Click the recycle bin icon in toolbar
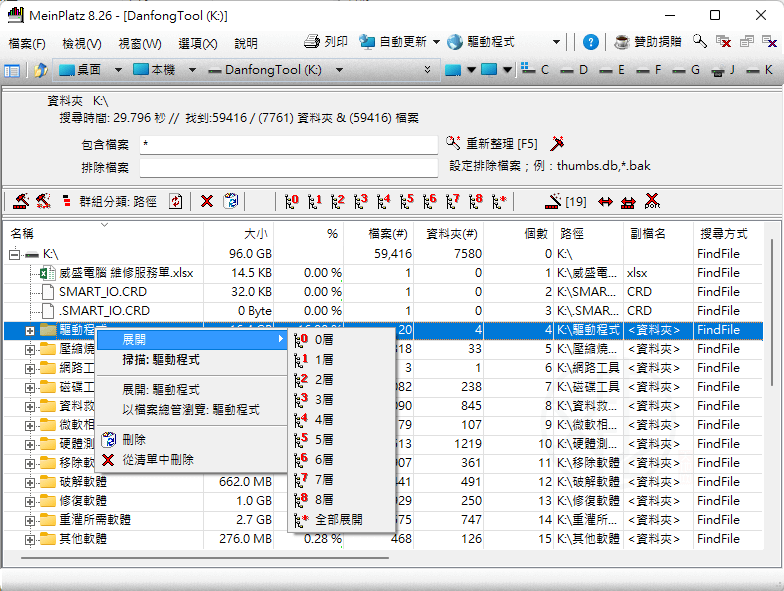784x591 pixels. [x=231, y=201]
